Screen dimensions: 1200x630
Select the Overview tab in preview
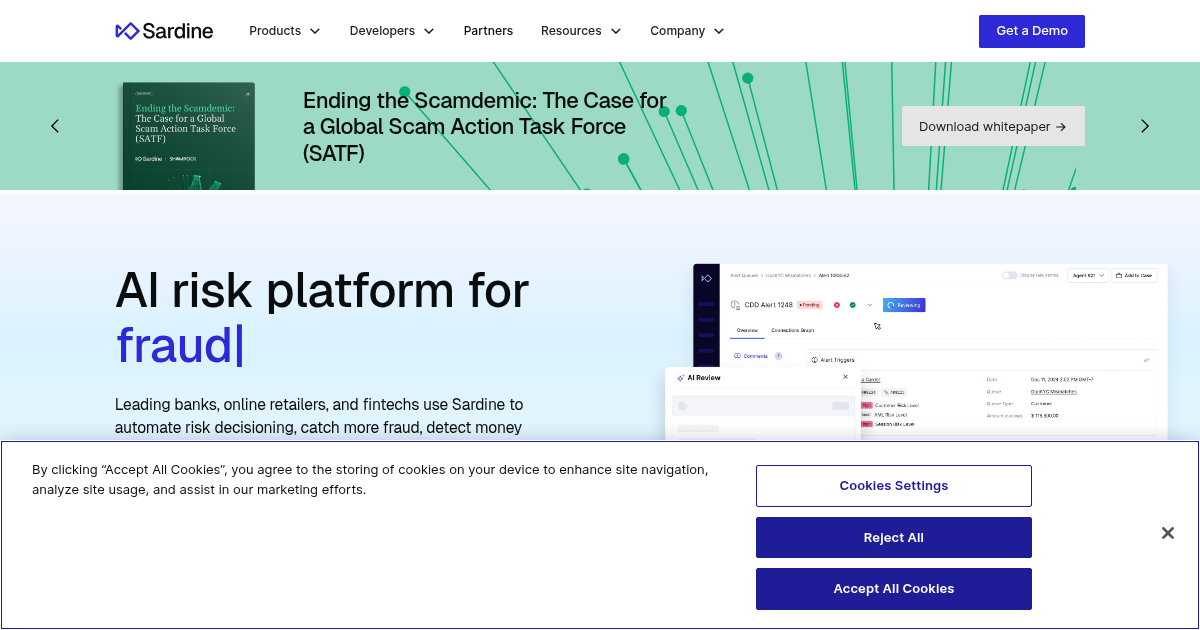(747, 330)
